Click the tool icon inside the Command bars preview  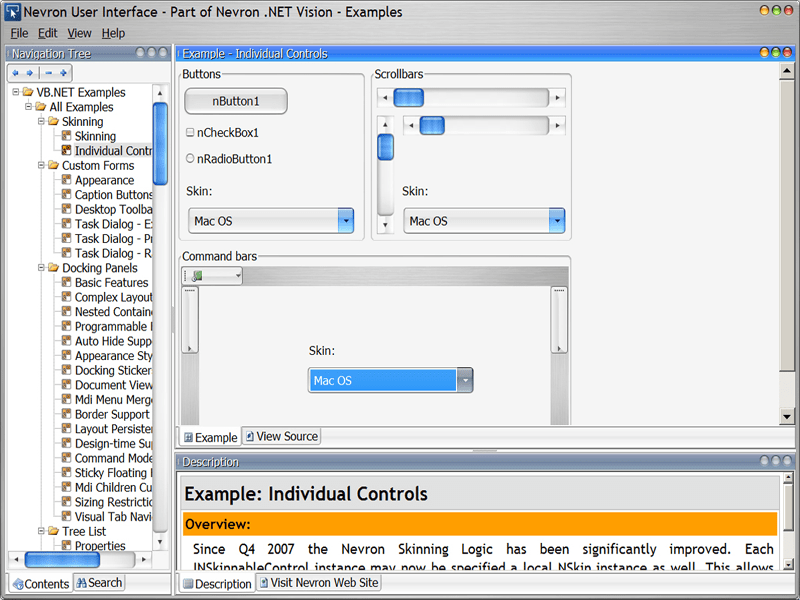197,275
